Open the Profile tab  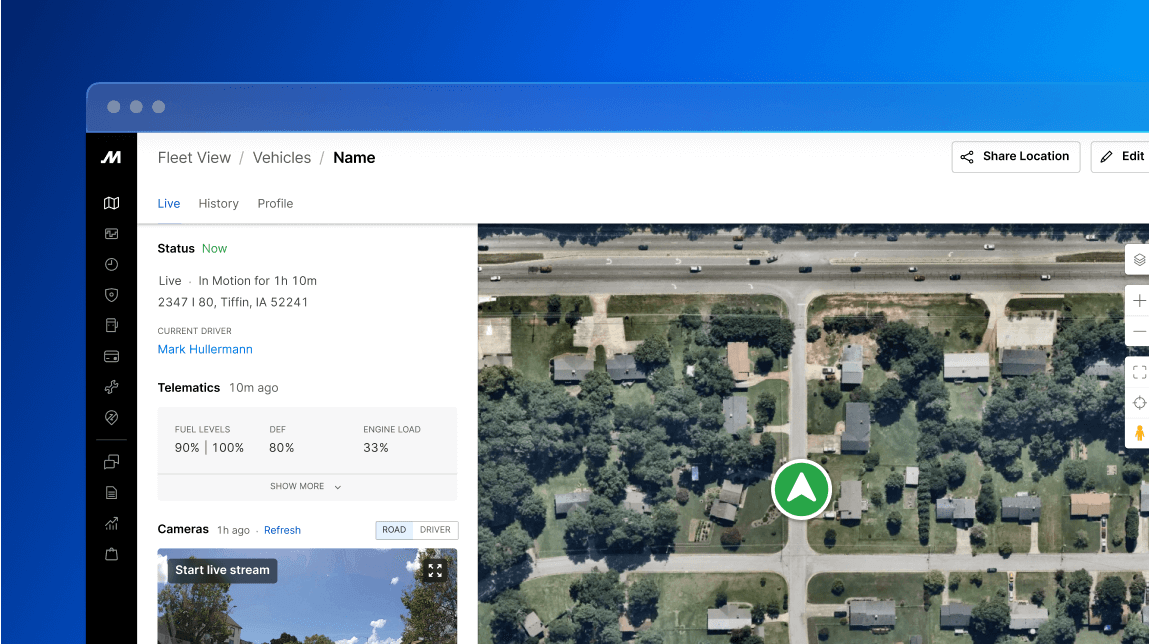click(275, 203)
